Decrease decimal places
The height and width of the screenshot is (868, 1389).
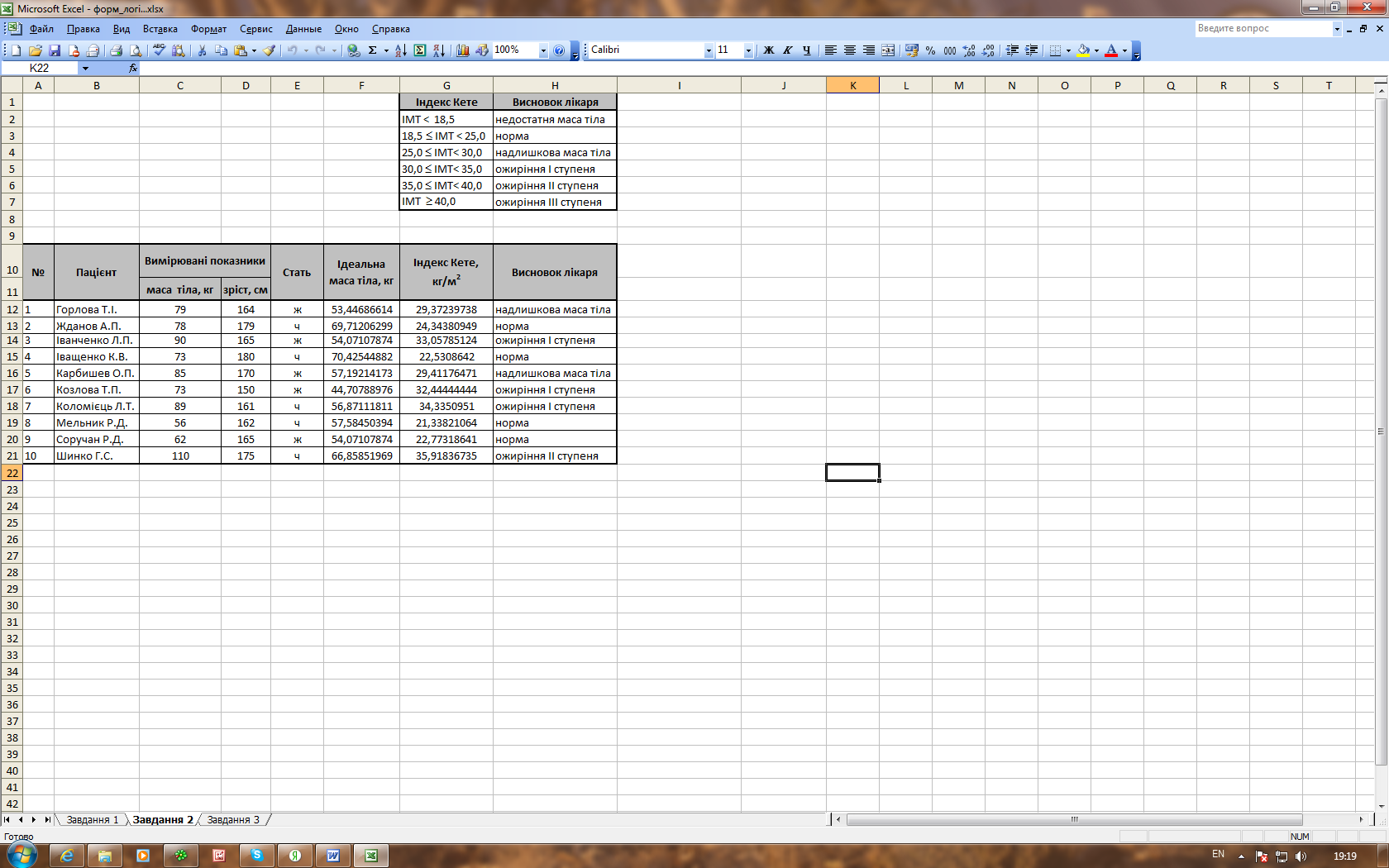click(x=988, y=50)
